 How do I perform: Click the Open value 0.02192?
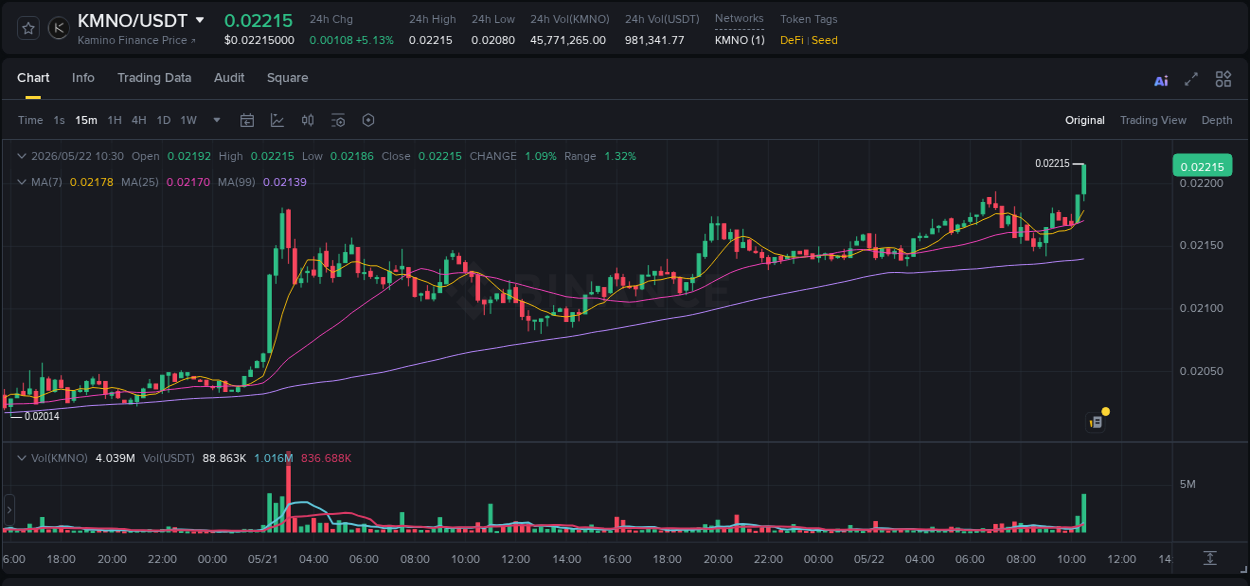click(x=189, y=156)
